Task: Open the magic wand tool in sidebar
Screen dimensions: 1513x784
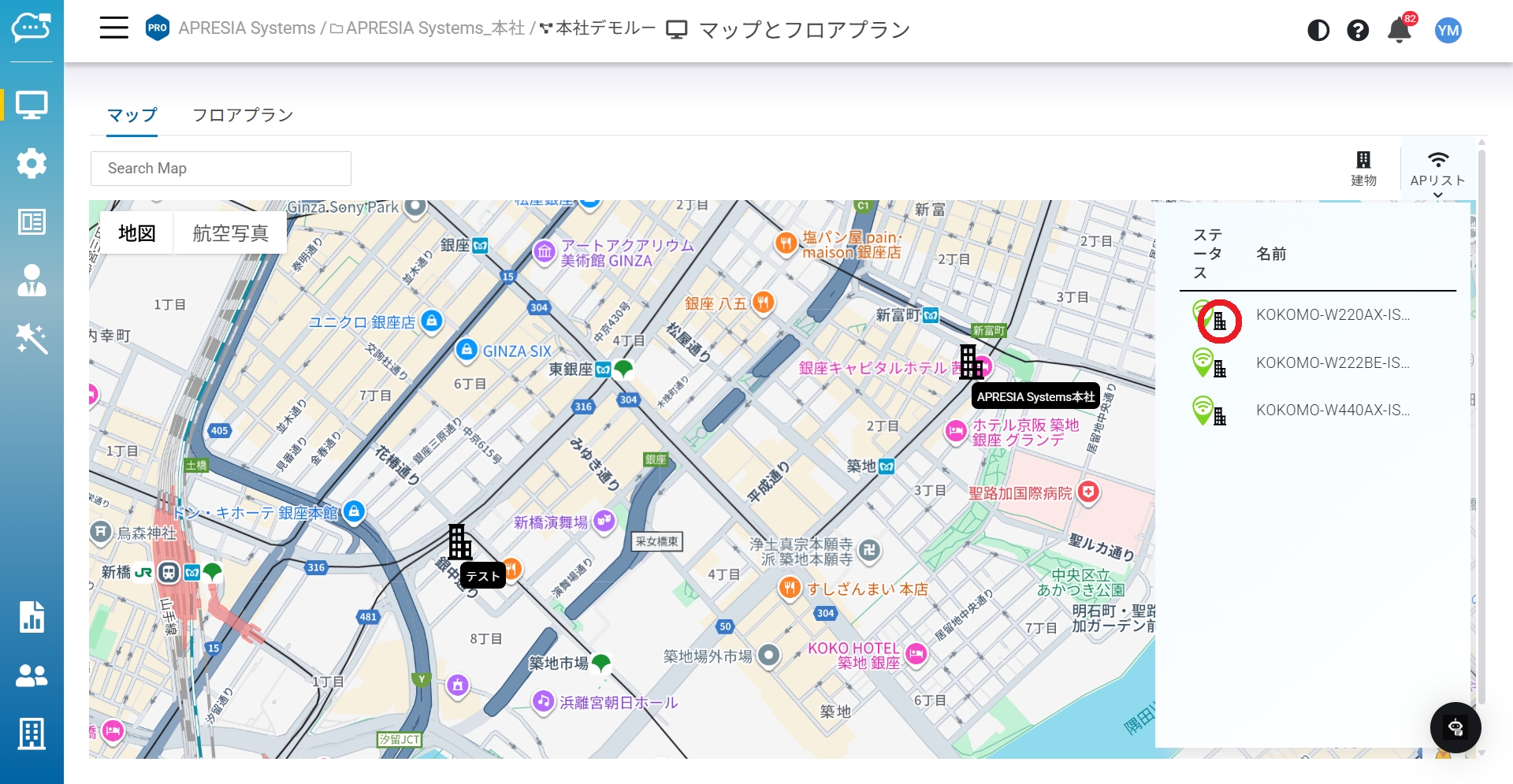Action: 32,339
